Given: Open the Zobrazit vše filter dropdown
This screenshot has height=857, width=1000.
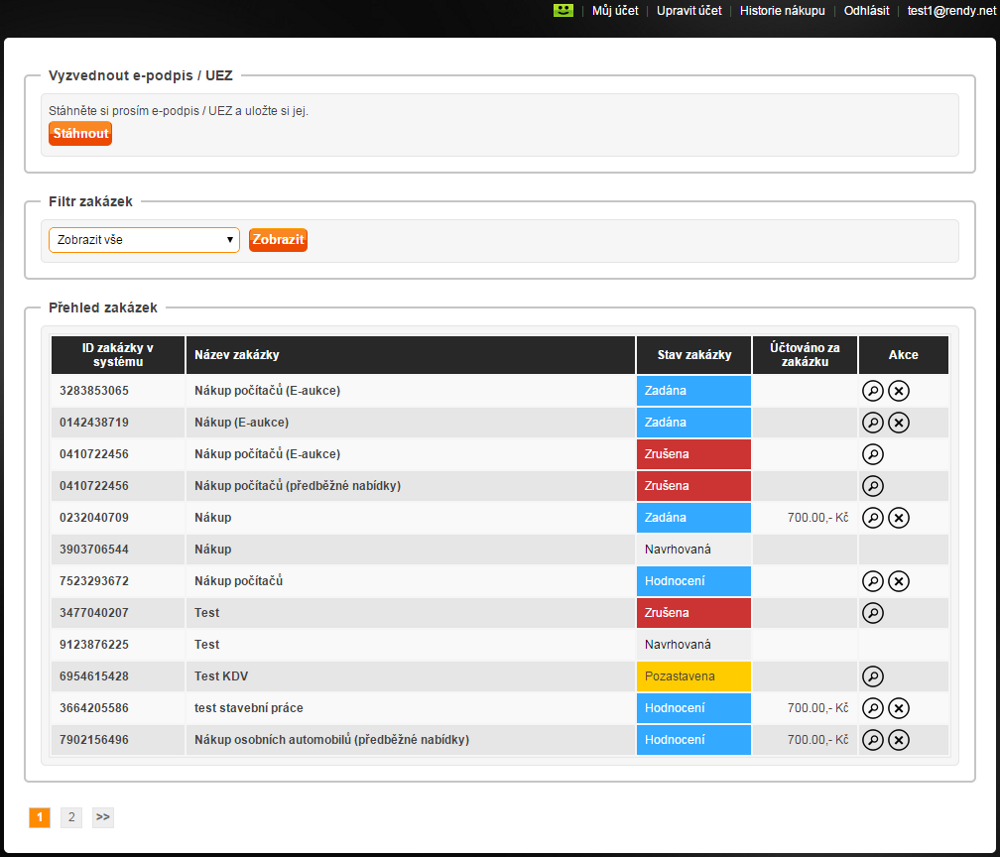Looking at the screenshot, I should pos(144,240).
